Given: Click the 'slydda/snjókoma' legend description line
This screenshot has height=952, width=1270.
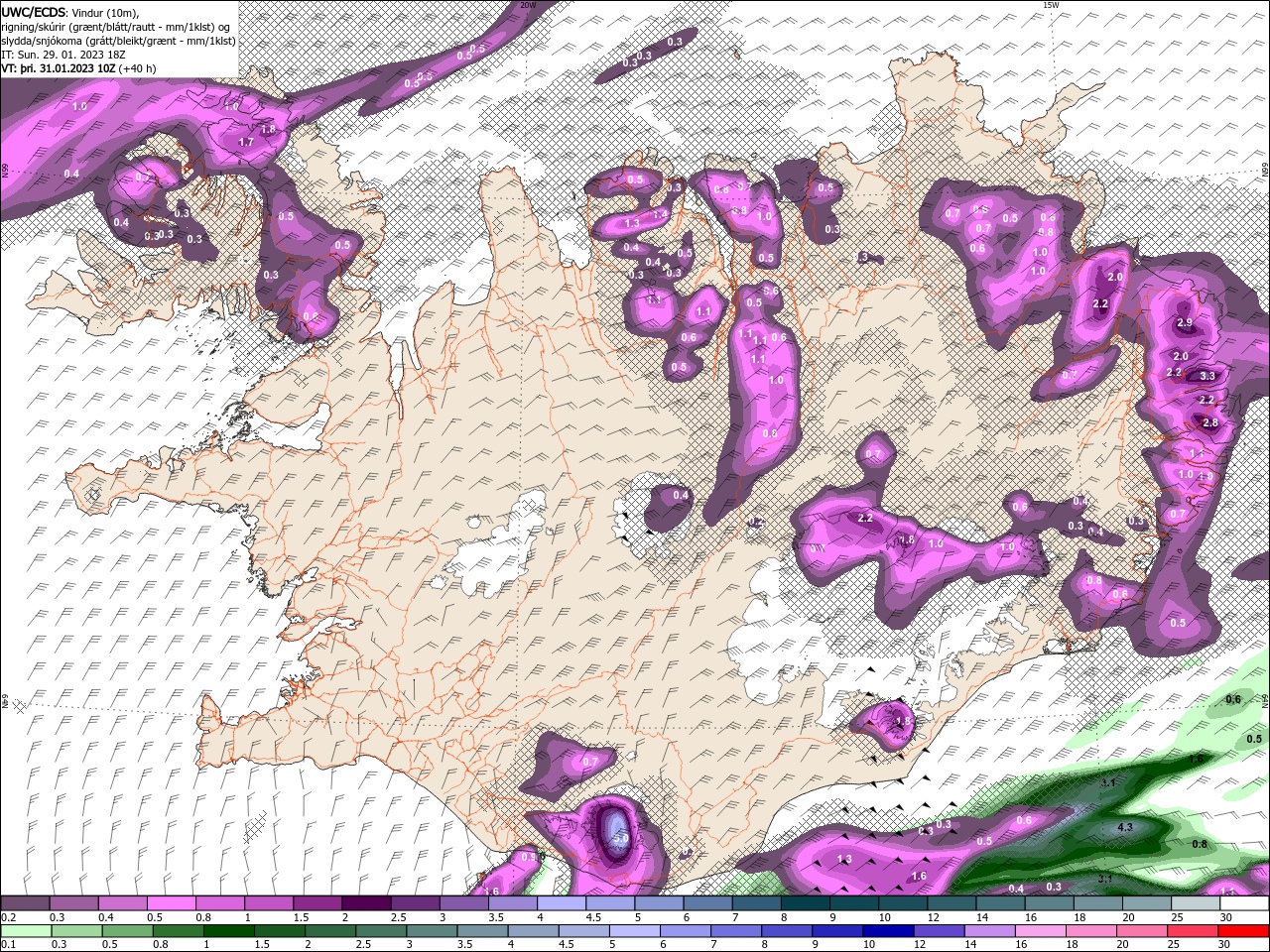Looking at the screenshot, I should click(119, 41).
